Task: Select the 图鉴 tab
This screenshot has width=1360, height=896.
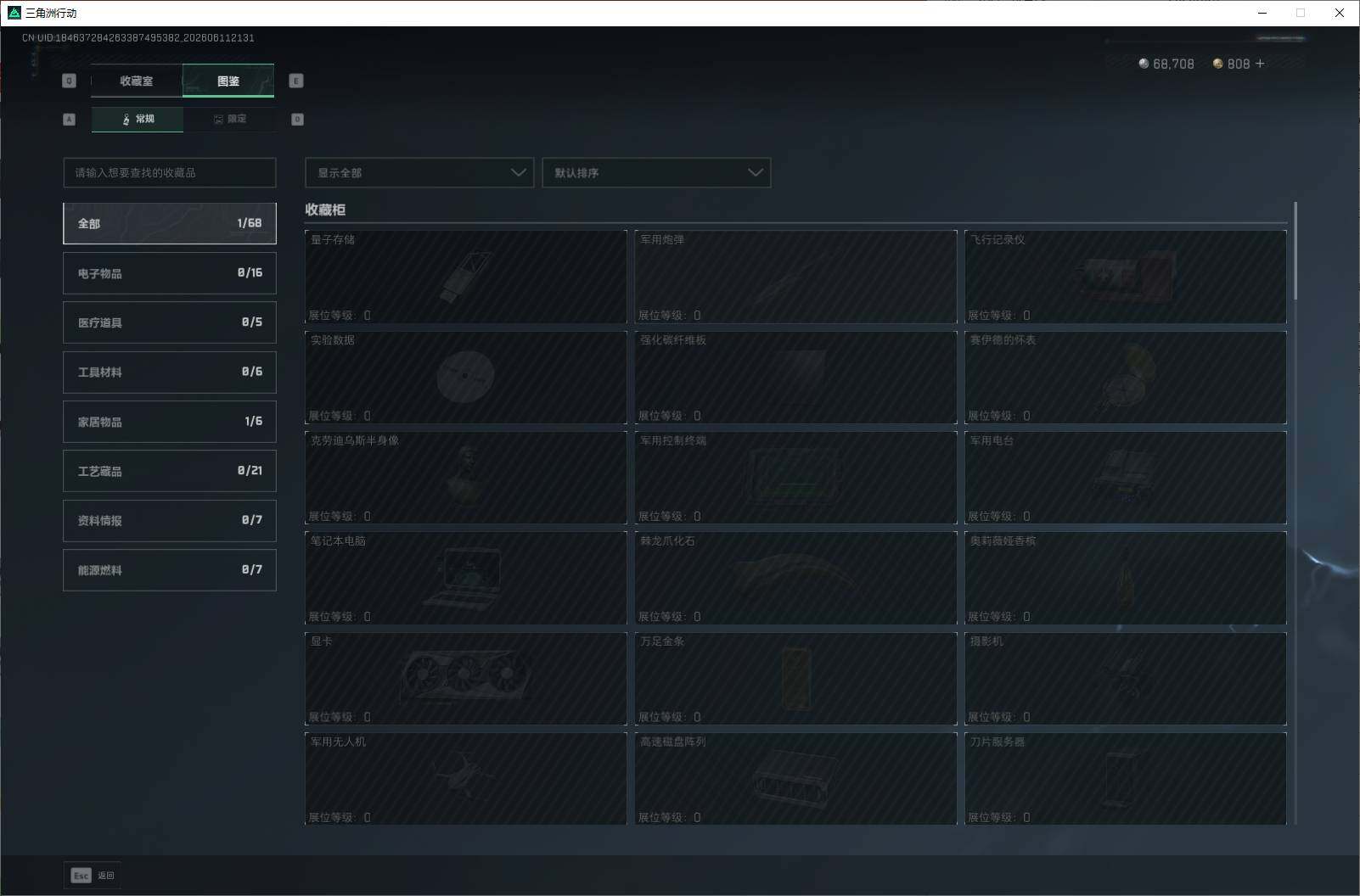Action: [228, 81]
